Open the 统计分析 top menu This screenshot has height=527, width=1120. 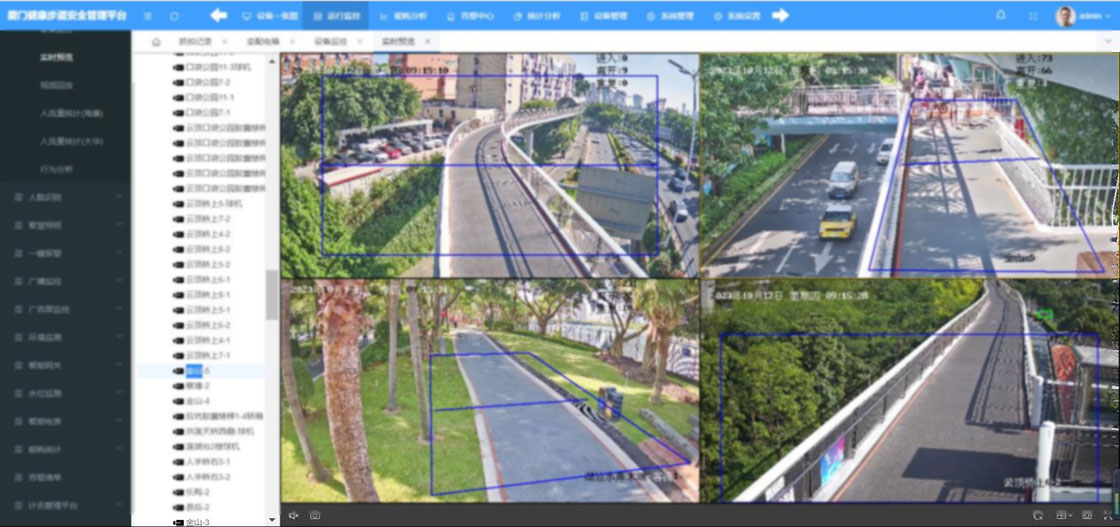538,16
